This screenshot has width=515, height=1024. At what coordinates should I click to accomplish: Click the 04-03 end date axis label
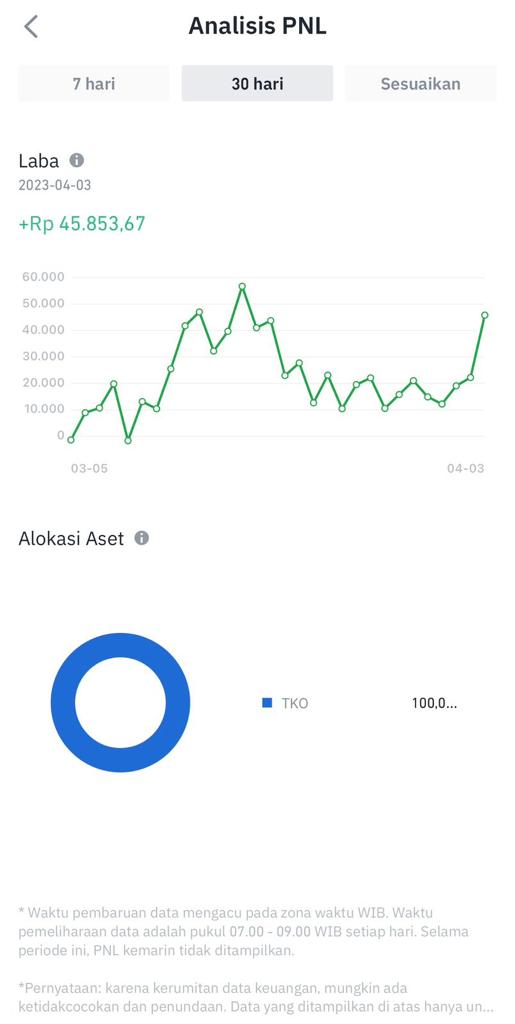(x=465, y=469)
